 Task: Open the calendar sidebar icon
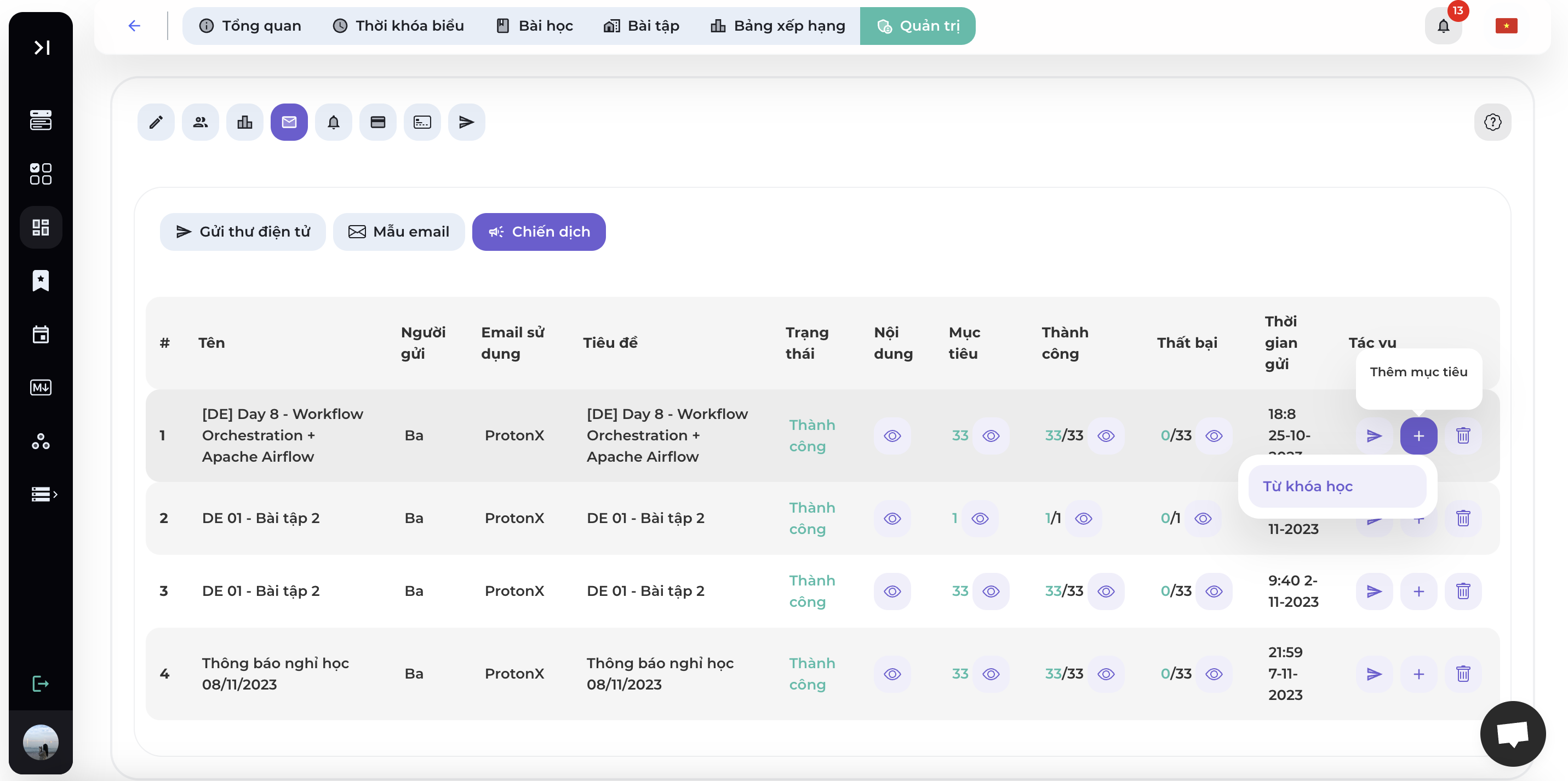coord(41,334)
